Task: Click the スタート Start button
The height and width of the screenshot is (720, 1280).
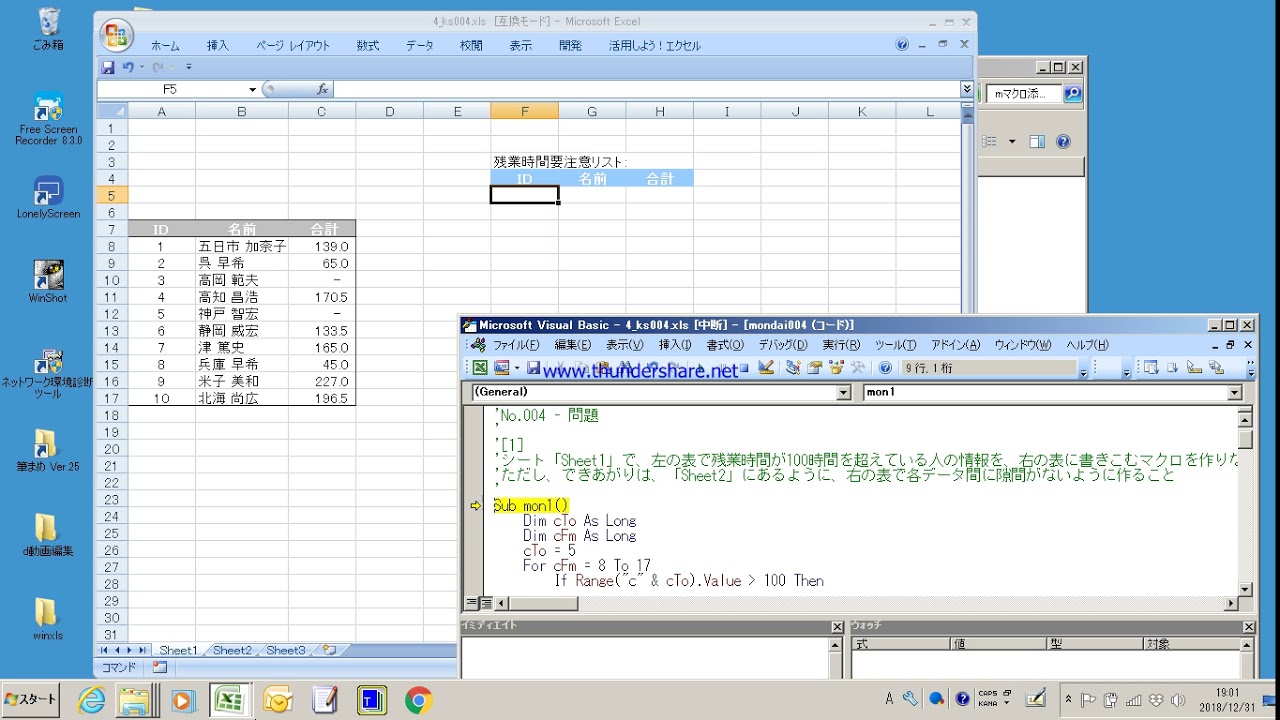Action: [30, 699]
